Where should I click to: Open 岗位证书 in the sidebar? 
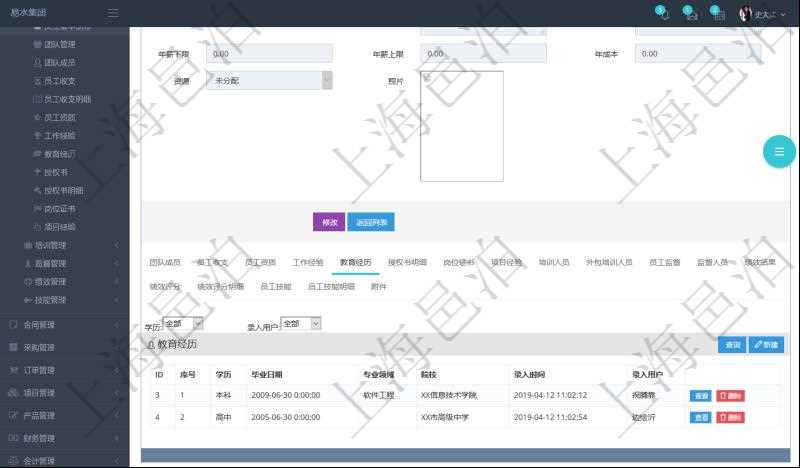click(x=59, y=209)
